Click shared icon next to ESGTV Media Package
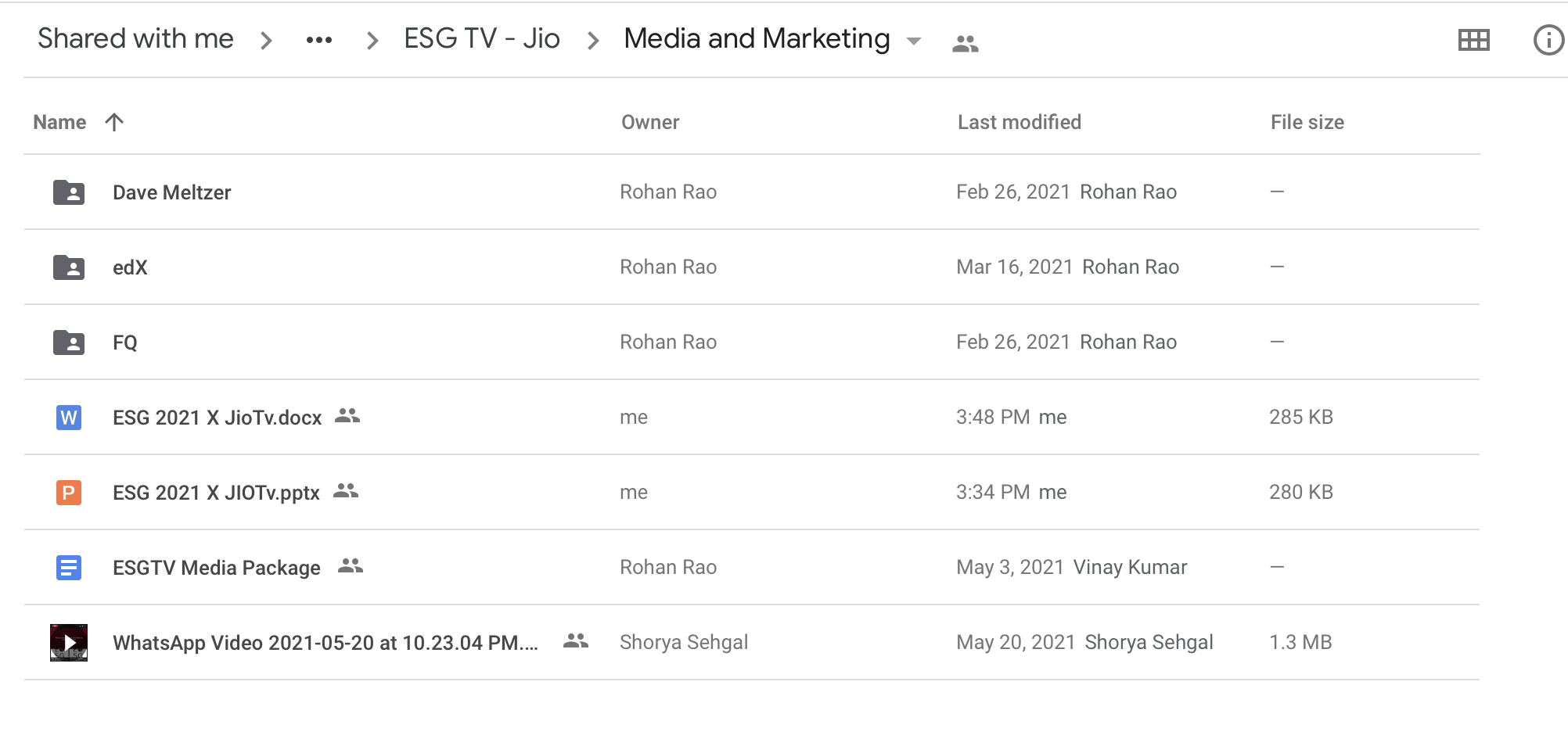 (351, 565)
